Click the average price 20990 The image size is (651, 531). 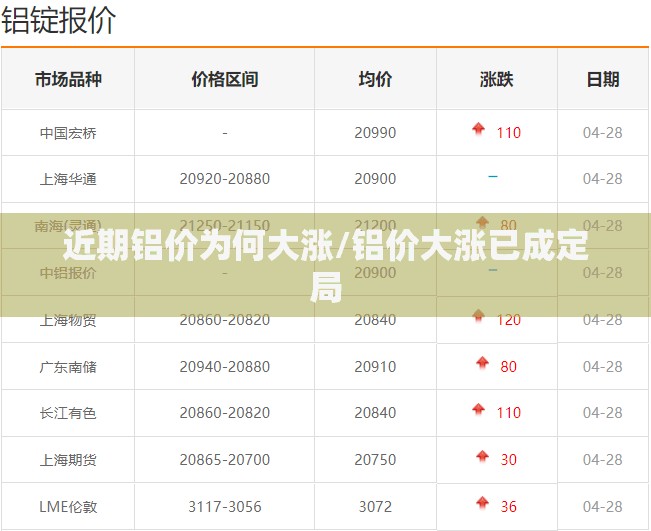click(375, 133)
